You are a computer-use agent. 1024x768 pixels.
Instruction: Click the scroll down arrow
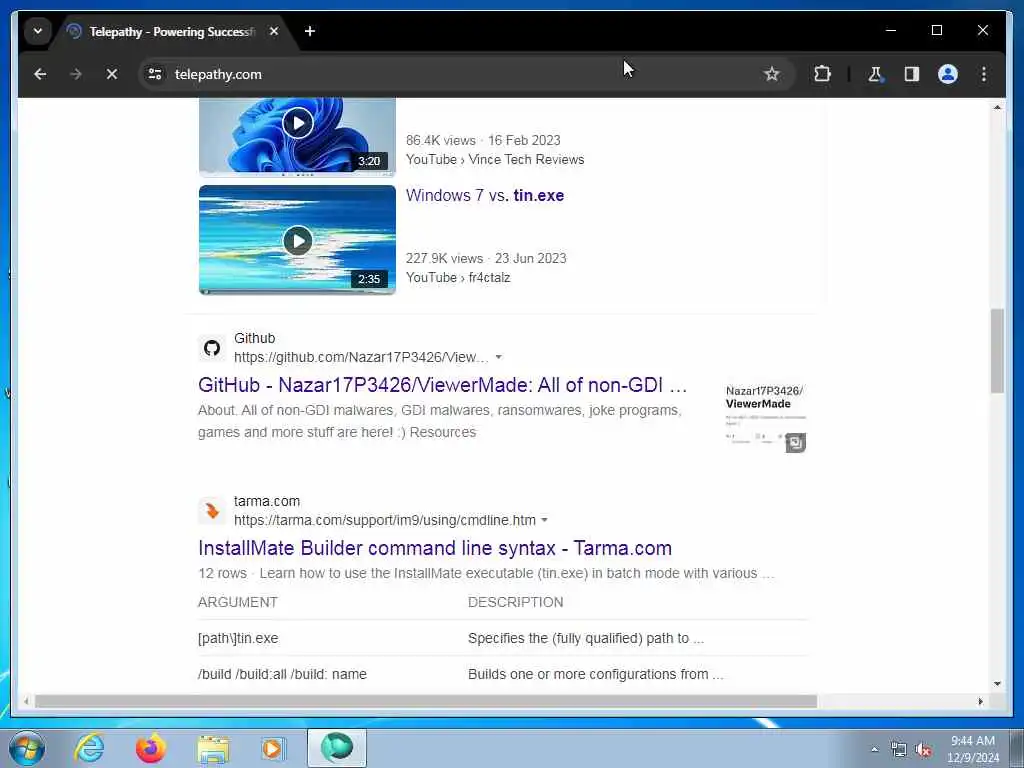point(997,684)
